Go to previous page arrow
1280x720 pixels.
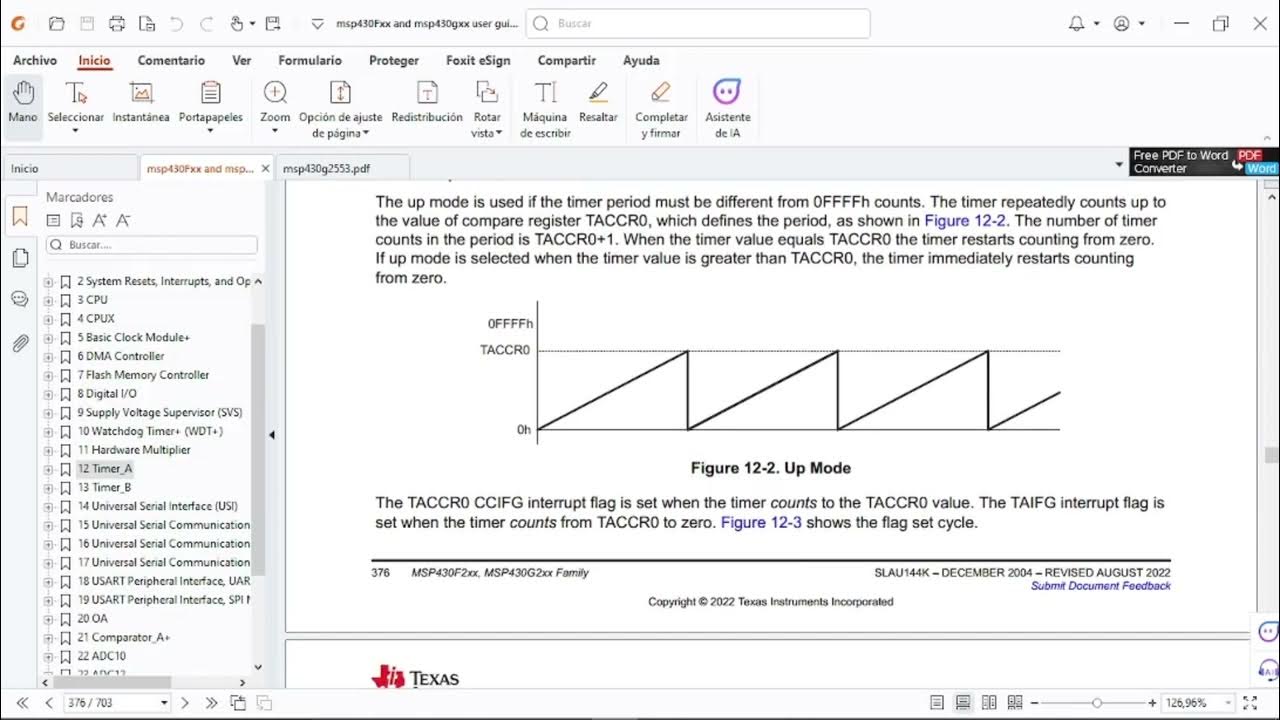pyautogui.click(x=49, y=703)
